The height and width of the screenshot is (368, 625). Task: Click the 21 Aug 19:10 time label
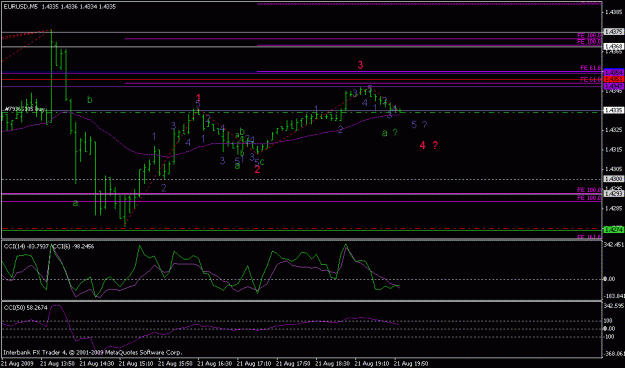click(372, 364)
